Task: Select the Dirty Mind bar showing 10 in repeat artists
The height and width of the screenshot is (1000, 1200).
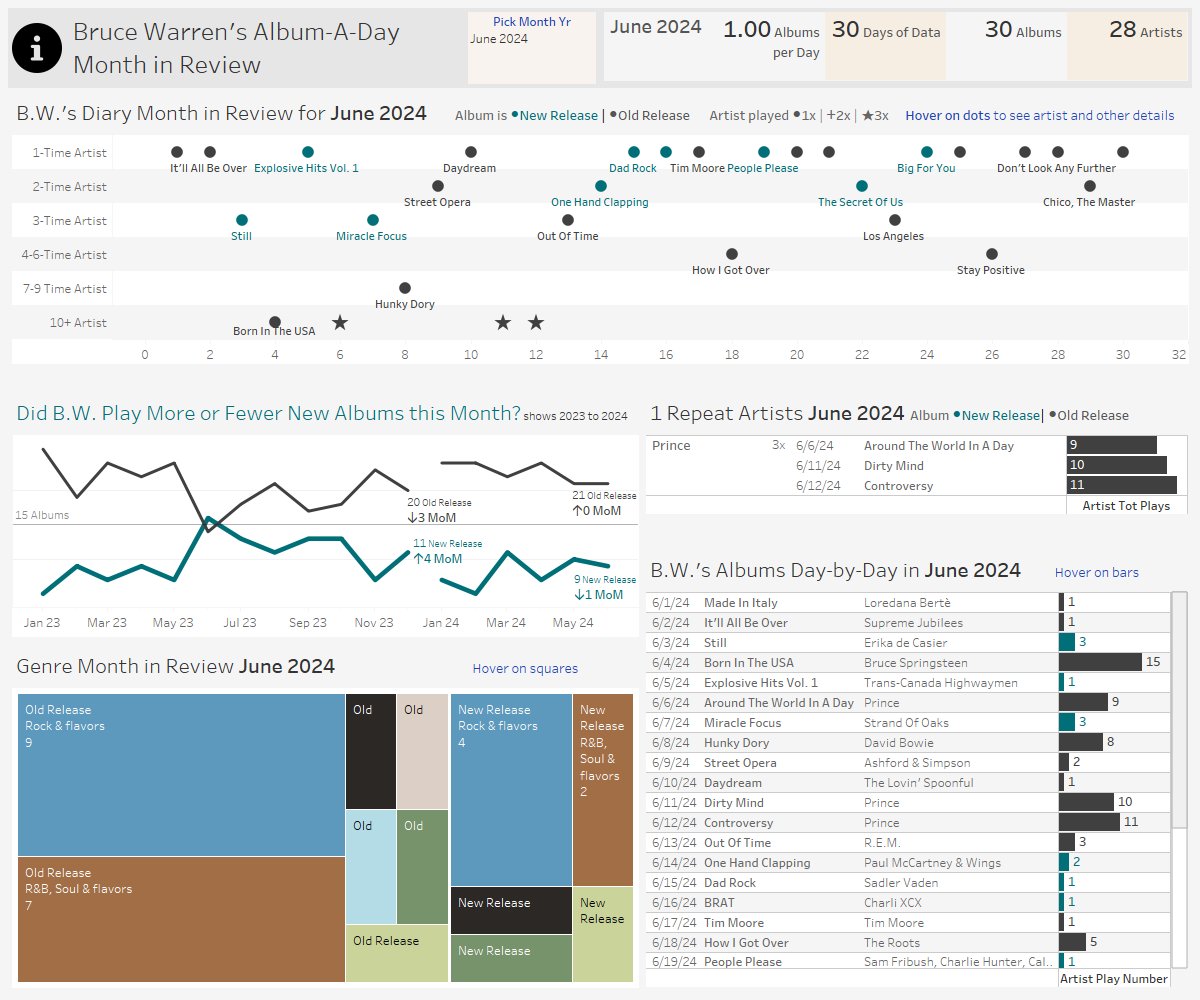Action: click(x=1116, y=465)
